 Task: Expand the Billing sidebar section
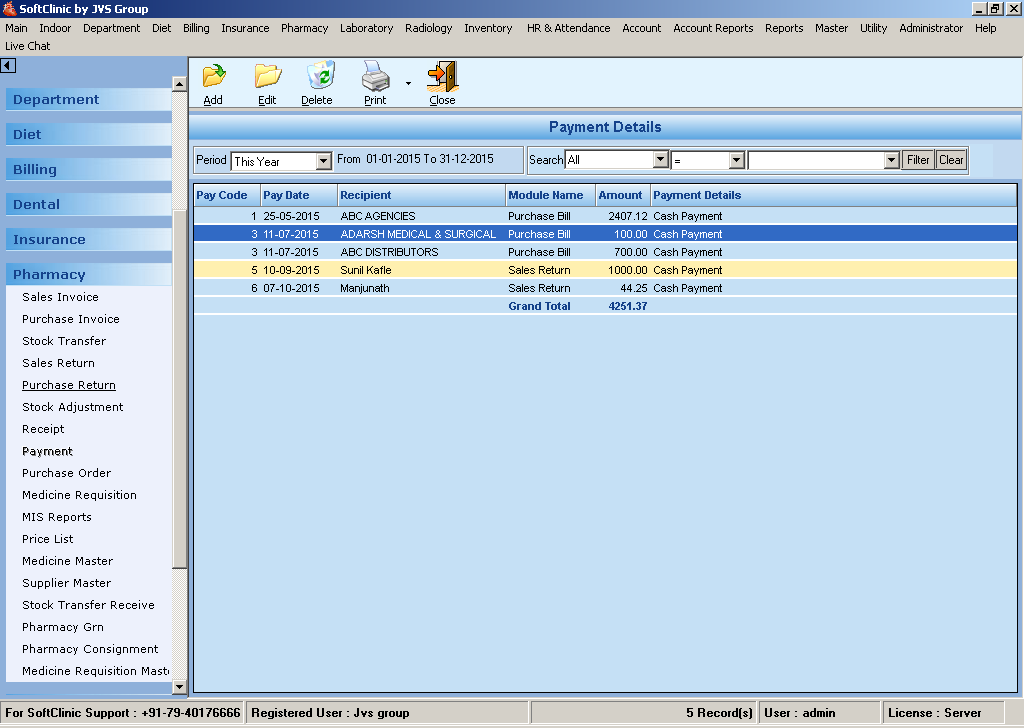[35, 169]
